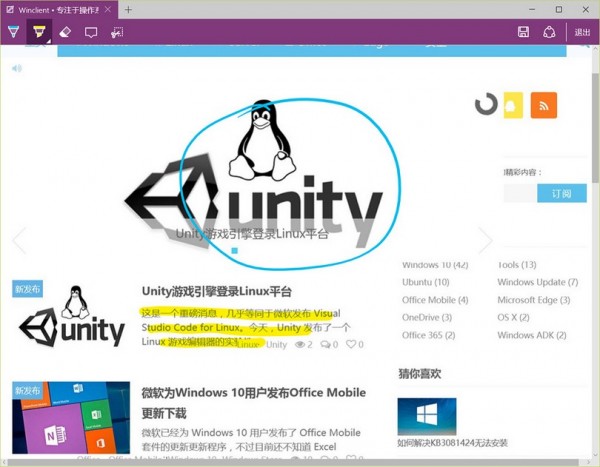Focus the subscription email input field

[520, 193]
